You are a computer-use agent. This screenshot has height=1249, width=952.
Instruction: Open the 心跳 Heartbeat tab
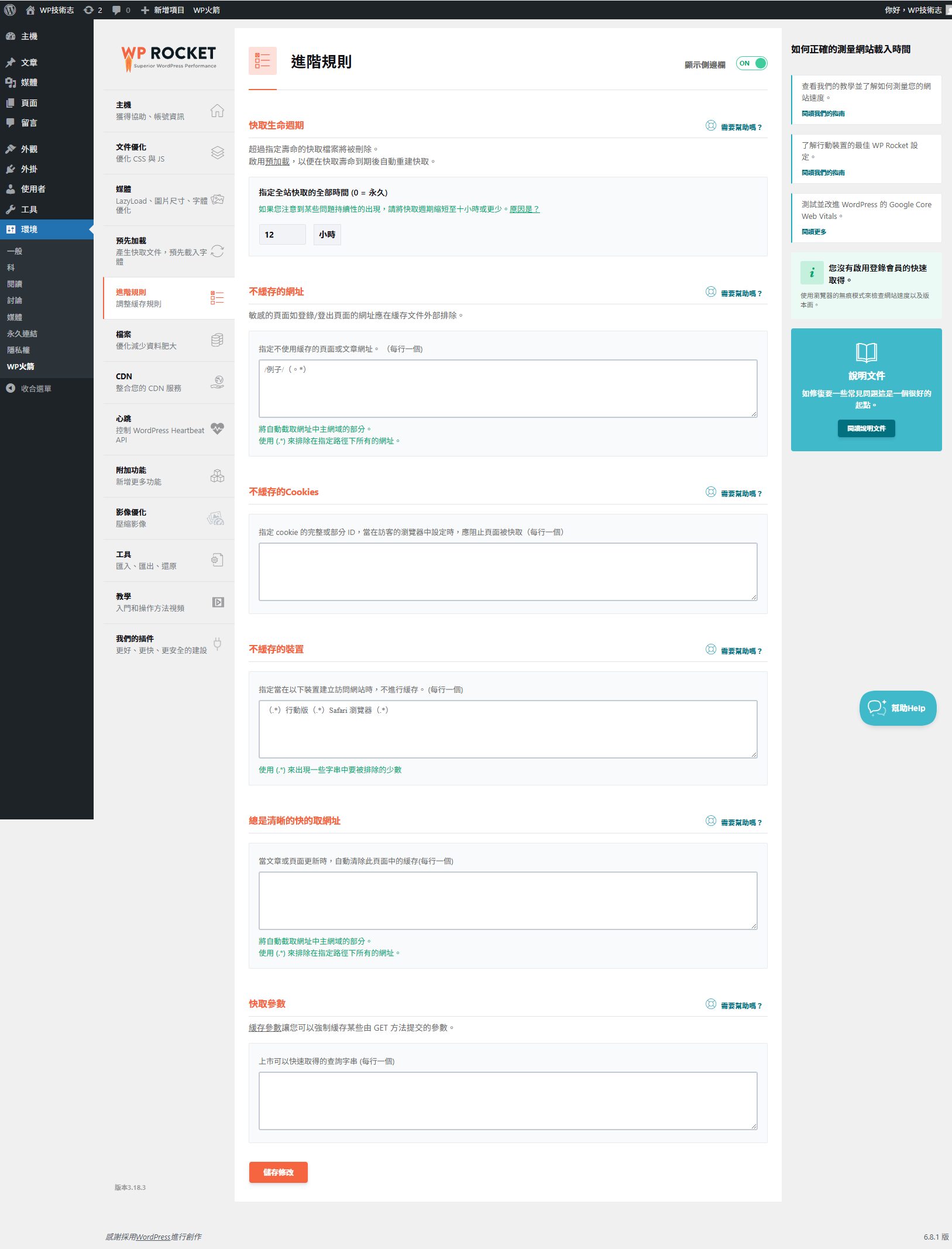click(169, 429)
